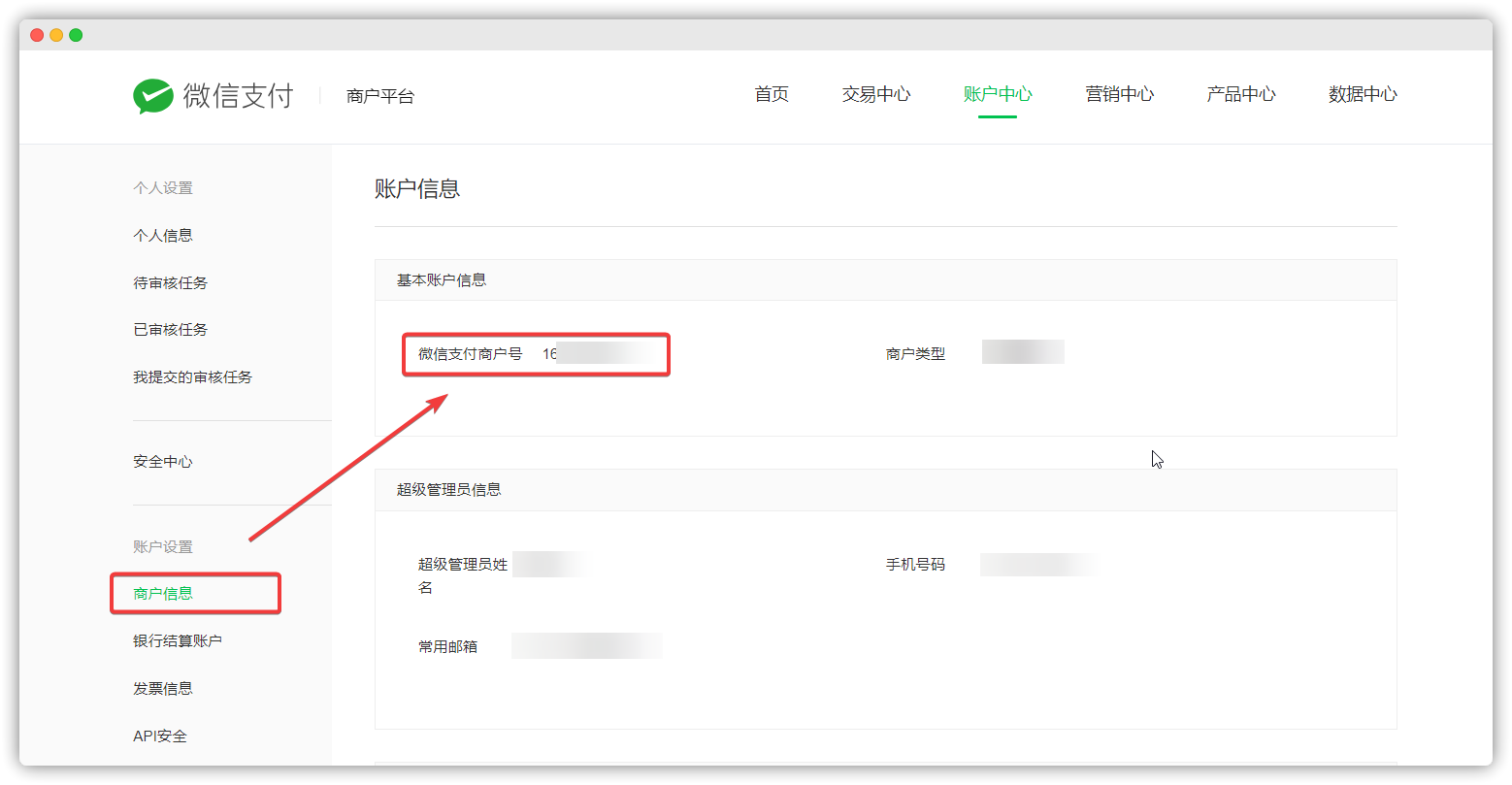Open API安全 sidebar item
The height and width of the screenshot is (785, 1512).
tap(160, 736)
